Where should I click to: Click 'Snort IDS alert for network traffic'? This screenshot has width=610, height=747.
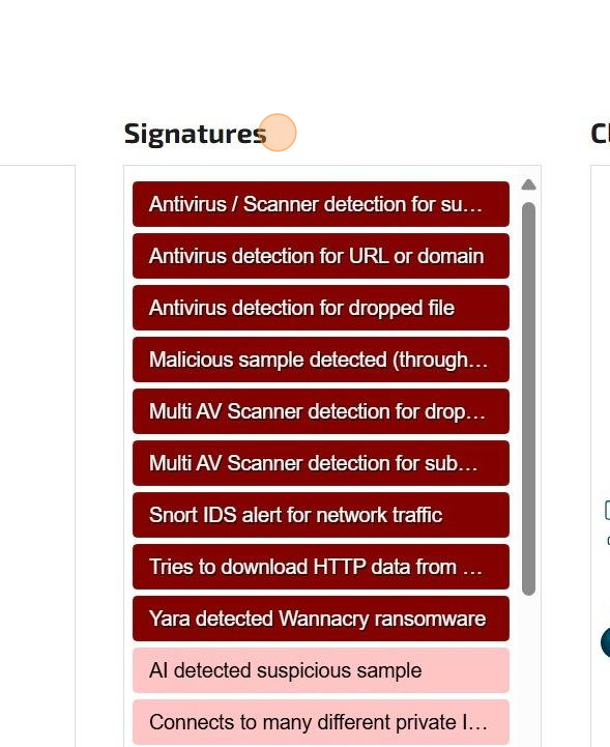tap(320, 516)
